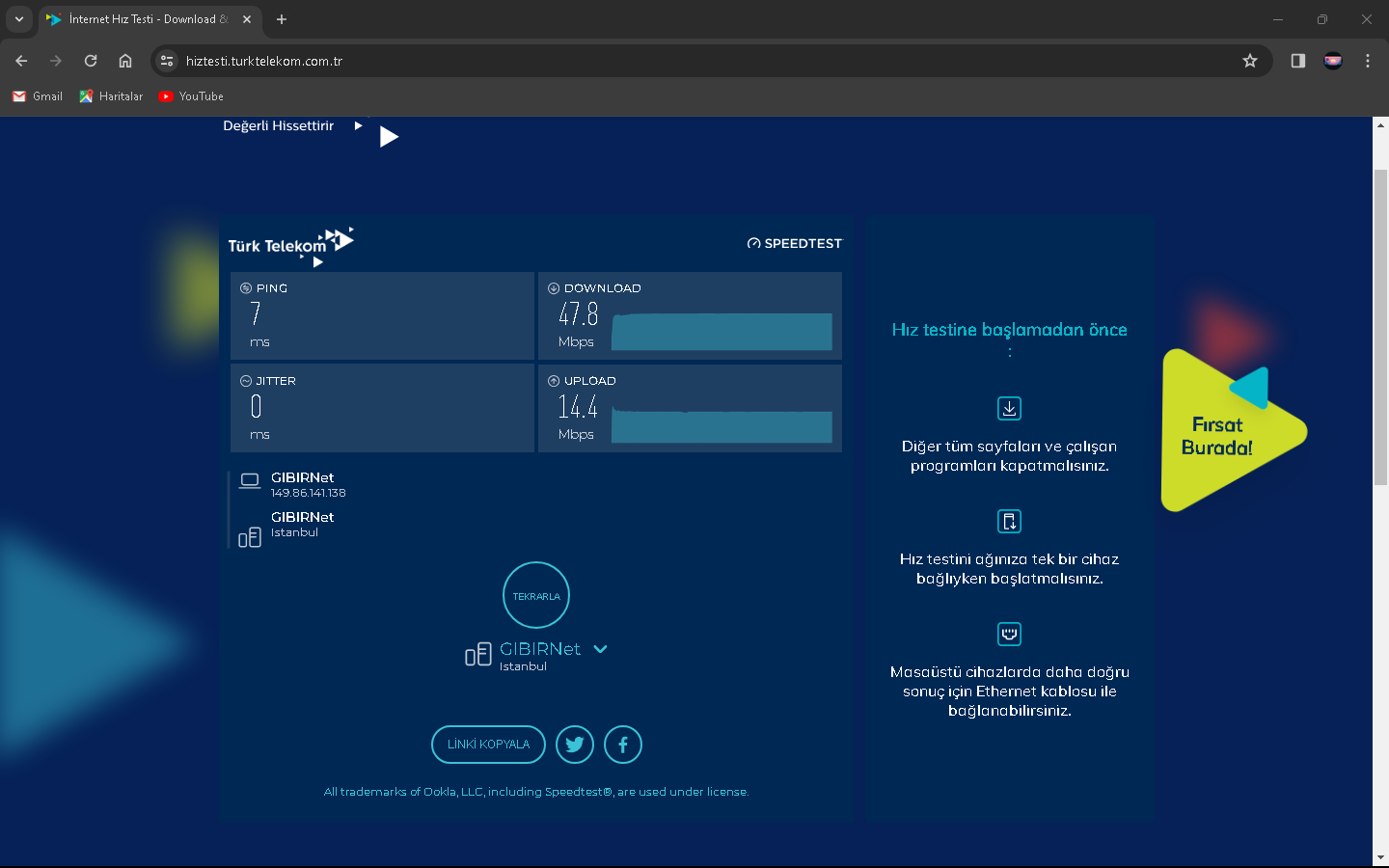Share the result on Facebook
The width and height of the screenshot is (1389, 868).
[623, 745]
